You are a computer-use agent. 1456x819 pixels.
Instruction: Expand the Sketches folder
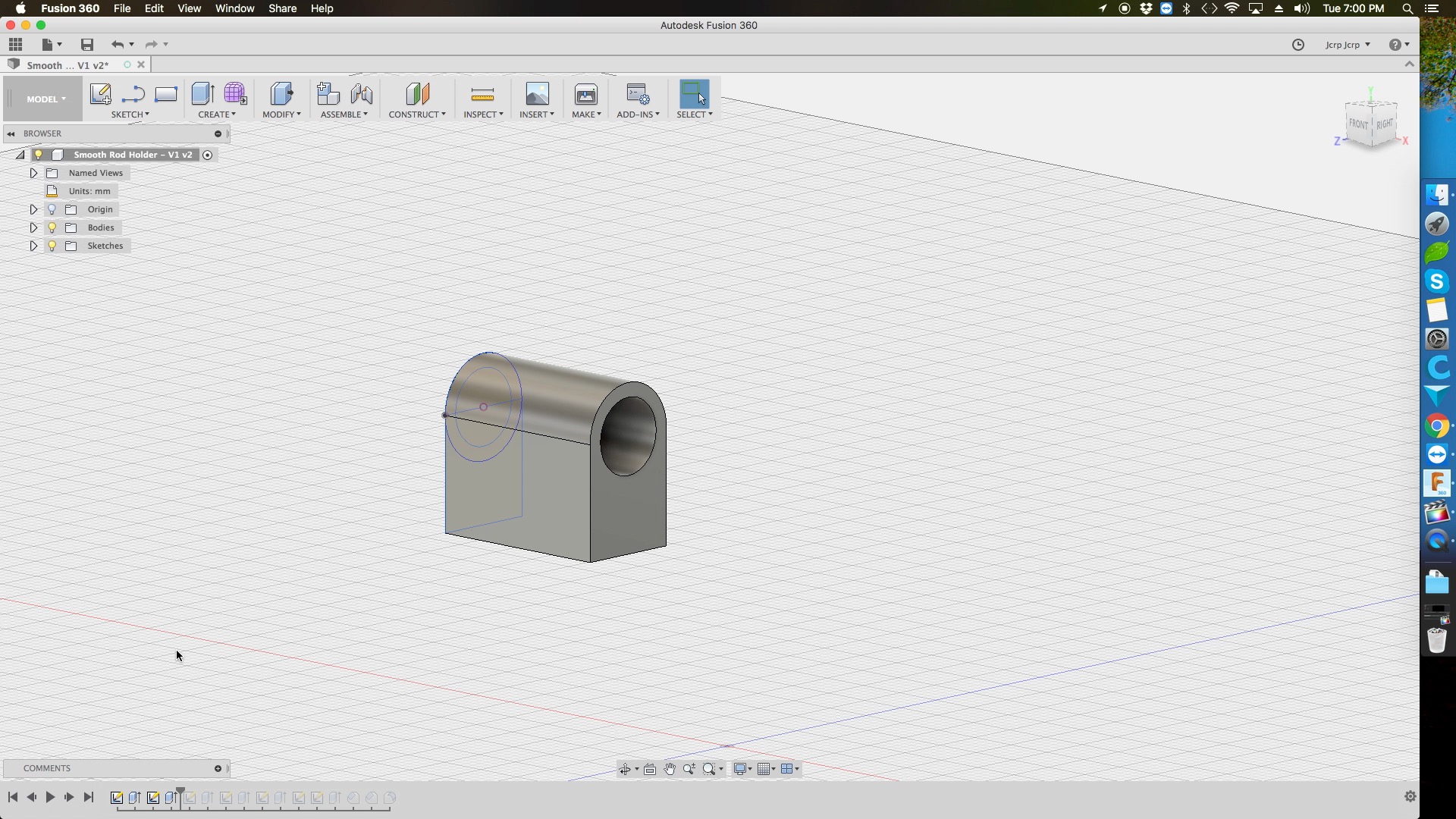[33, 245]
